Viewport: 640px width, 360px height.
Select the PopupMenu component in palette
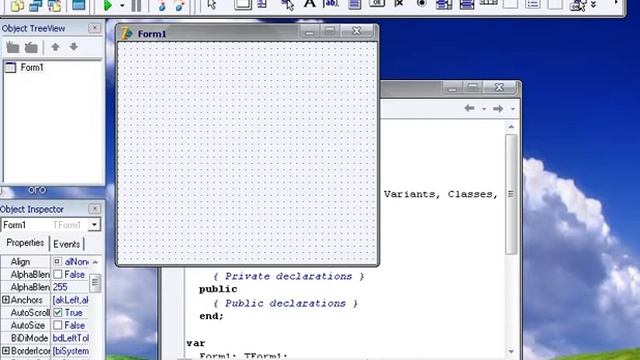287,4
